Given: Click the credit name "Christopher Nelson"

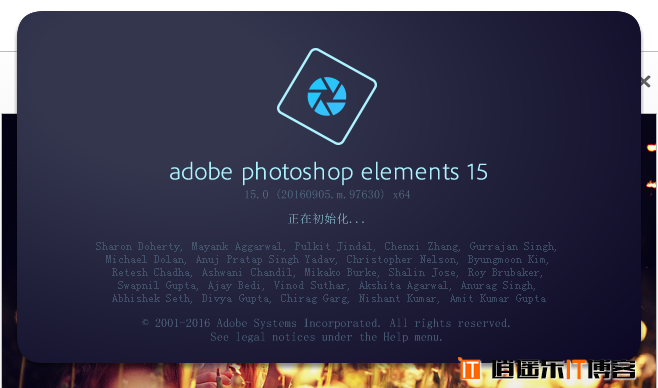Looking at the screenshot, I should [400, 260].
